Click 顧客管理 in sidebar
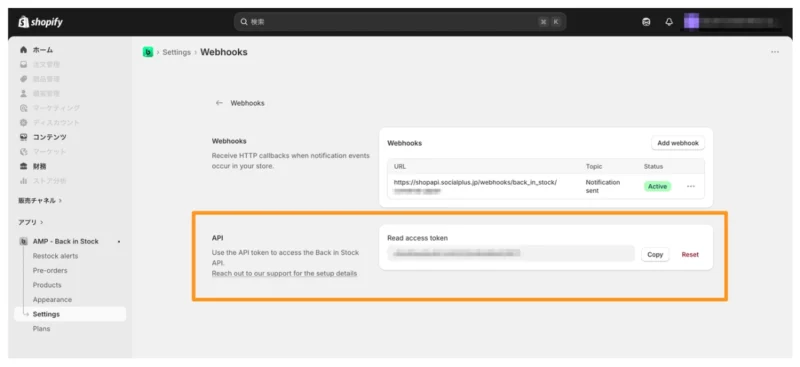The width and height of the screenshot is (800, 367). pos(46,93)
